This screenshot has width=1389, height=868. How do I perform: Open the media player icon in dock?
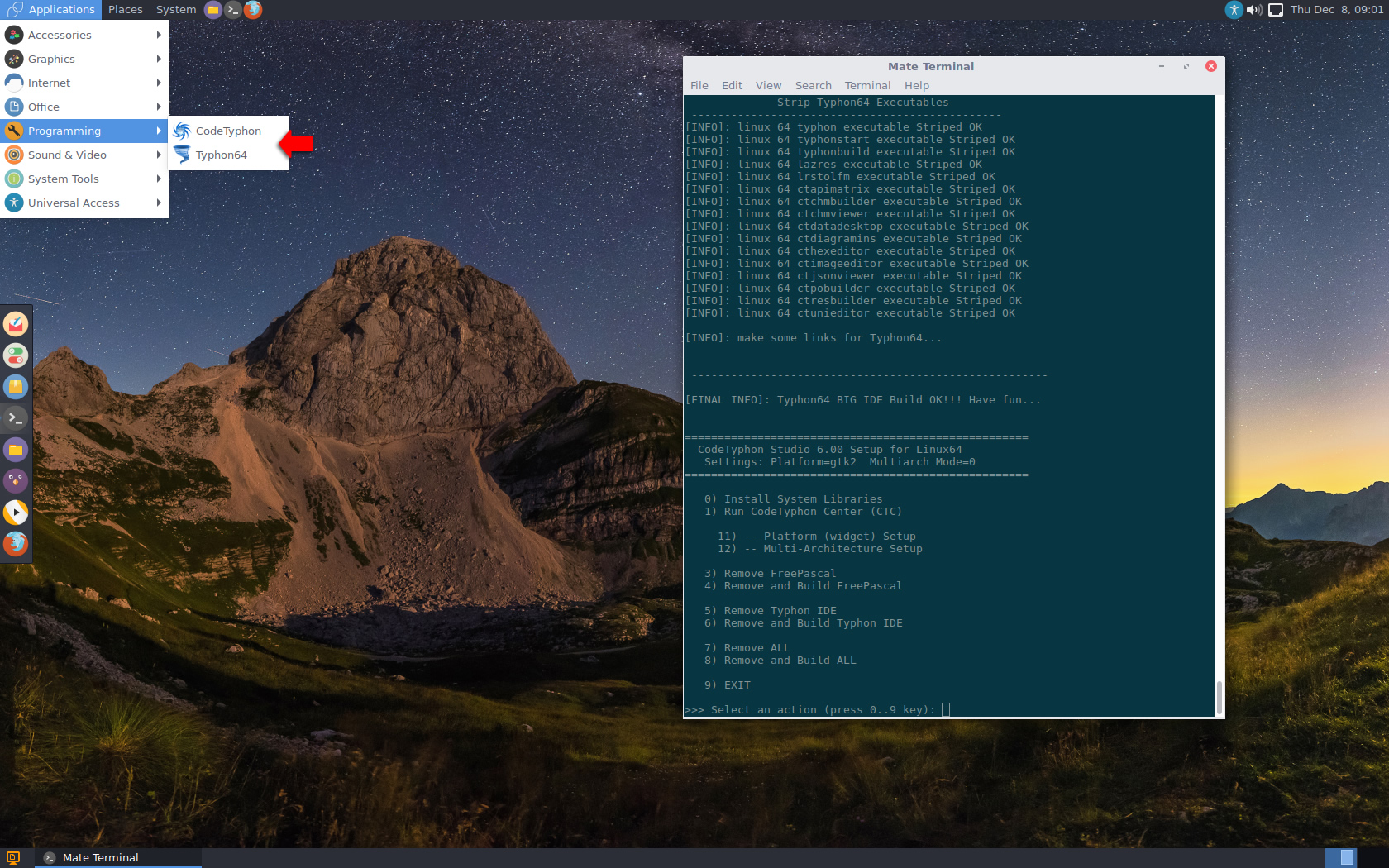[x=16, y=513]
